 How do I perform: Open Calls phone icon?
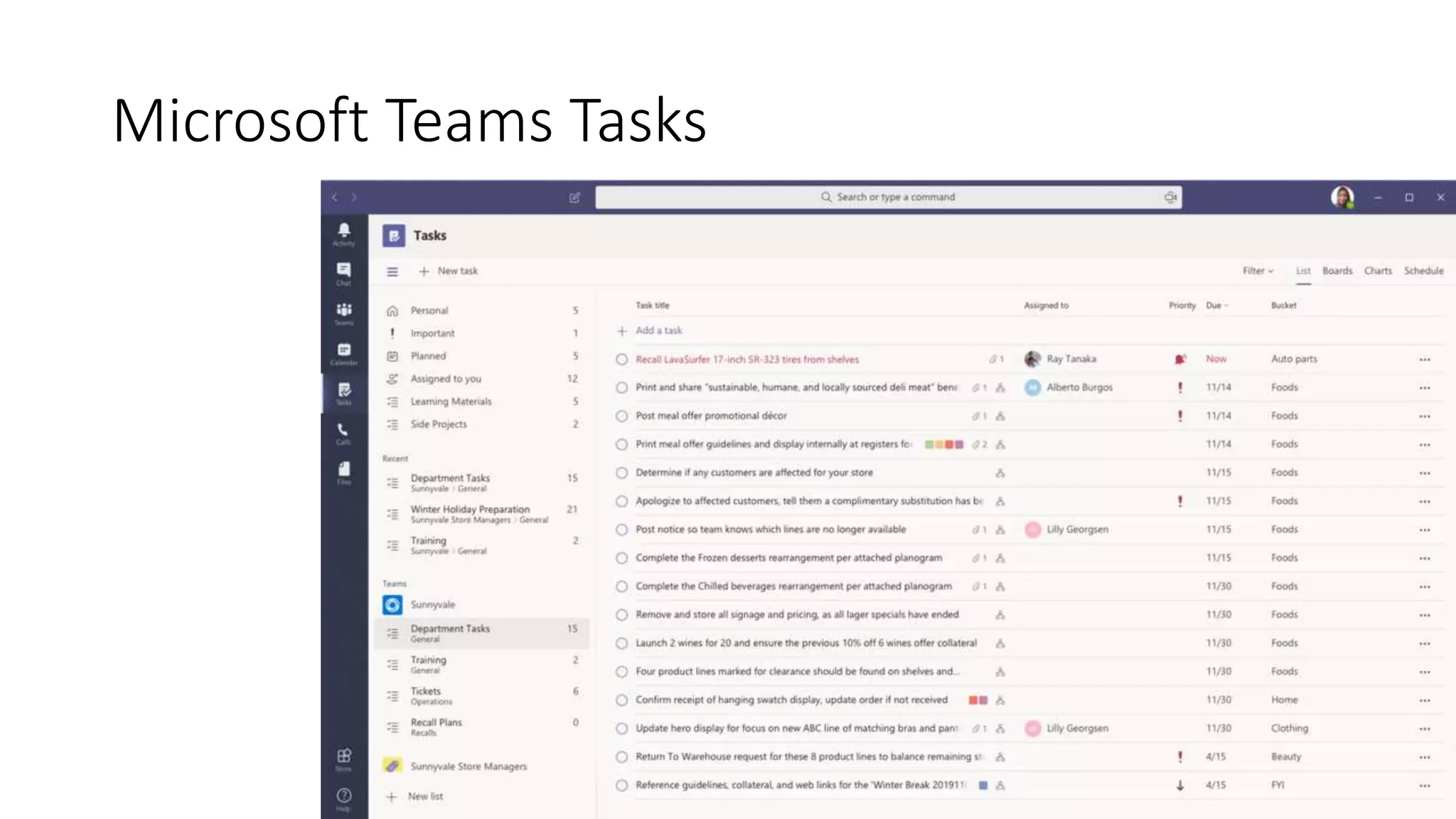(344, 433)
